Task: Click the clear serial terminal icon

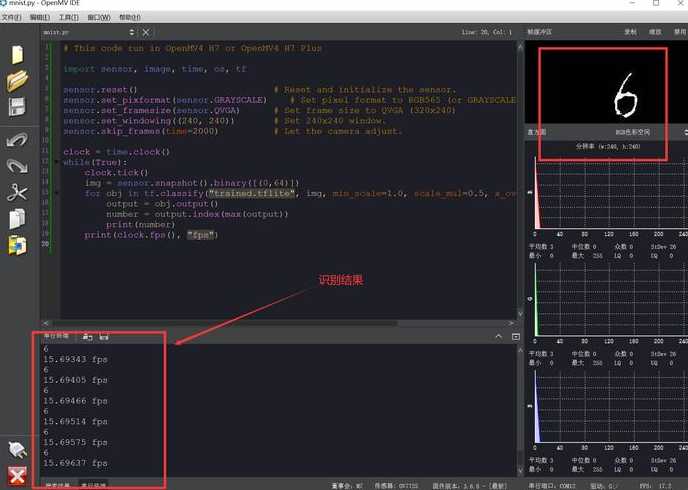Action: 87,336
